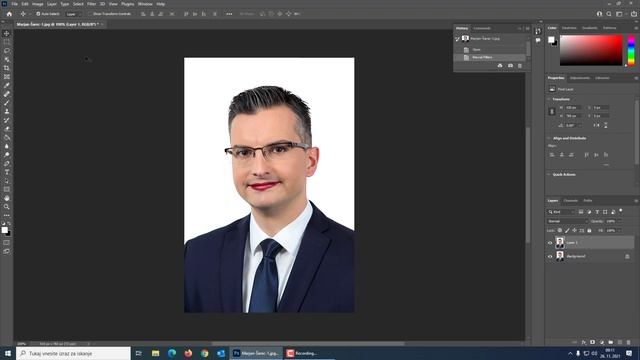Open the Fill percentage dropdown

point(619,231)
